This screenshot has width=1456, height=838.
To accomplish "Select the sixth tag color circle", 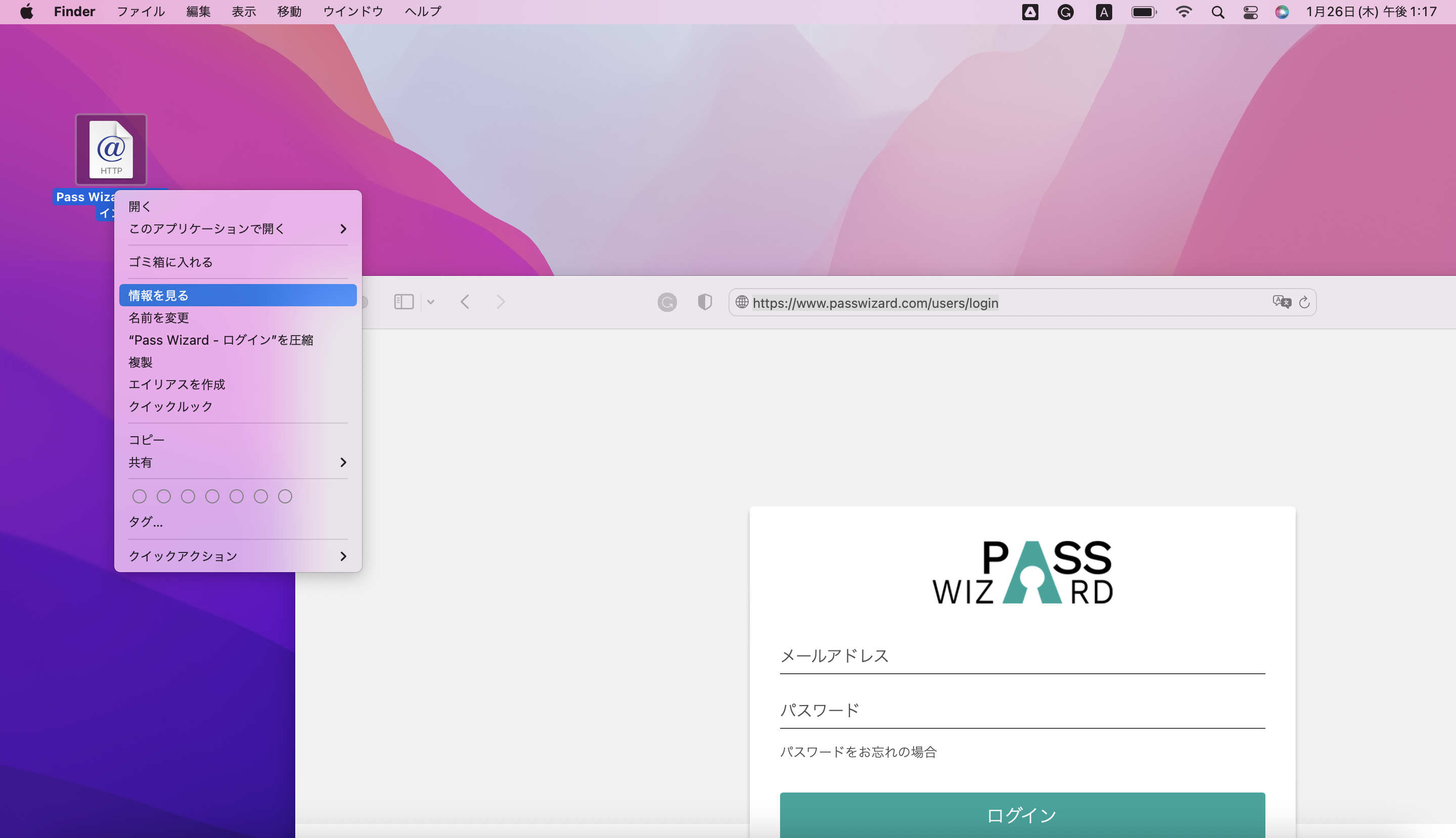I will coord(261,496).
